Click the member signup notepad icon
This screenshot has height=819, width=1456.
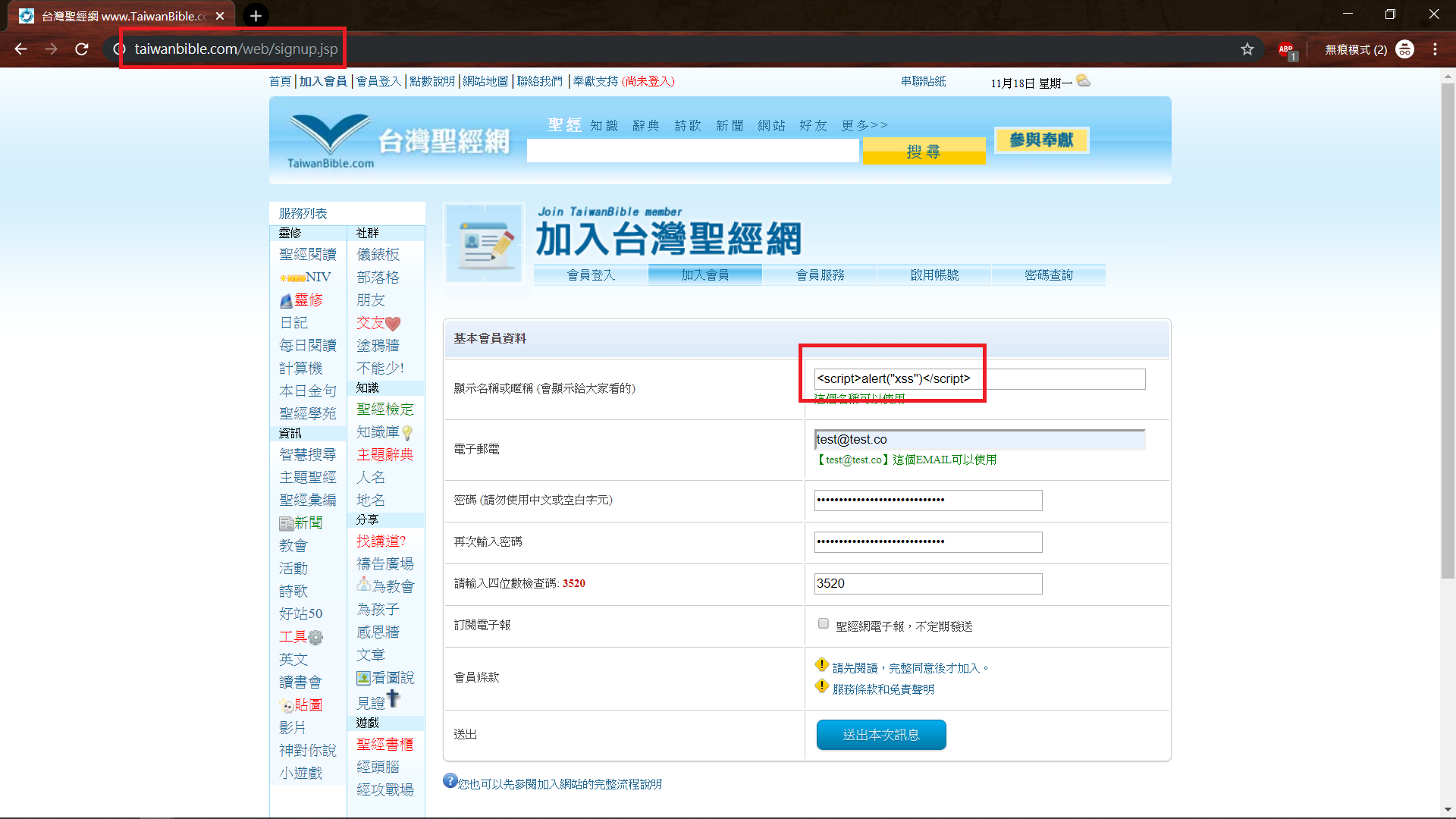484,243
